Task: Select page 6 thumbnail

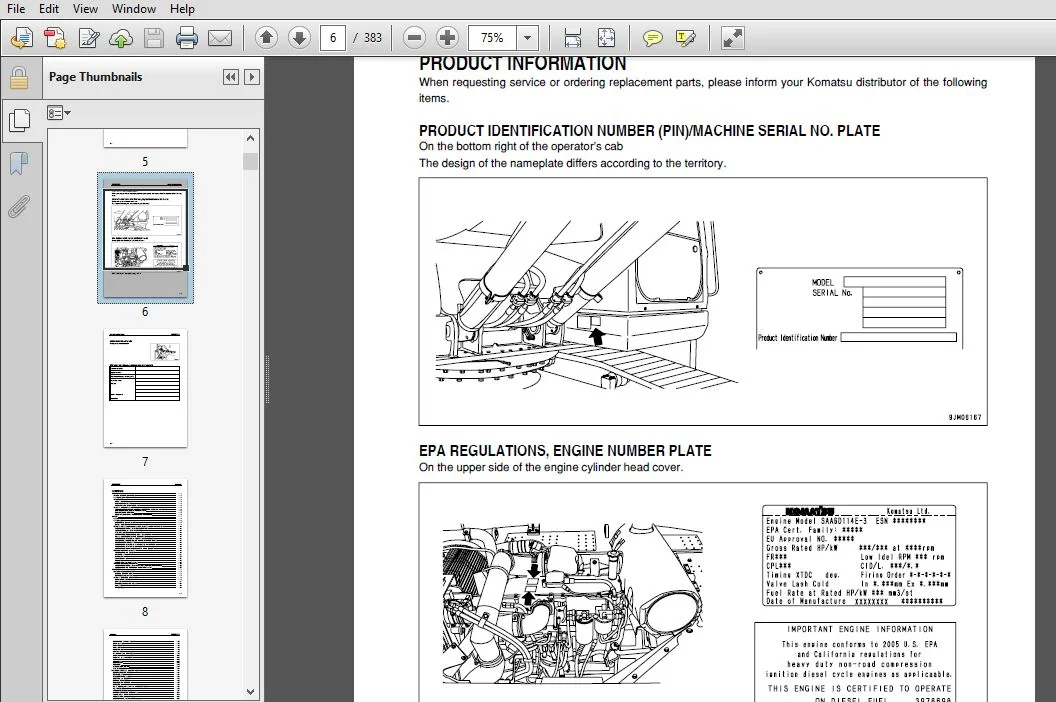Action: [145, 237]
